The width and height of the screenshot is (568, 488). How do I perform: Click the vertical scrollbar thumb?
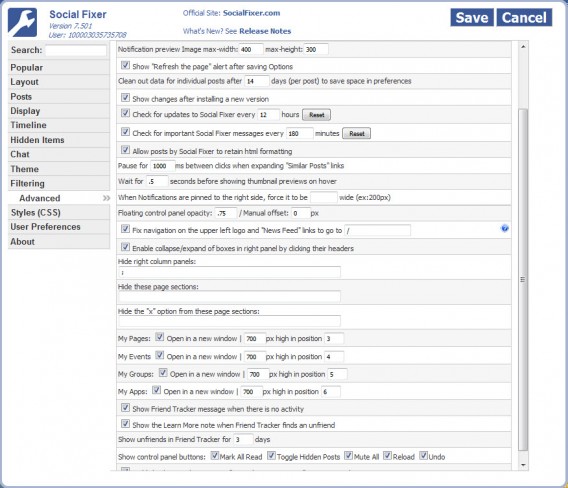(523, 280)
